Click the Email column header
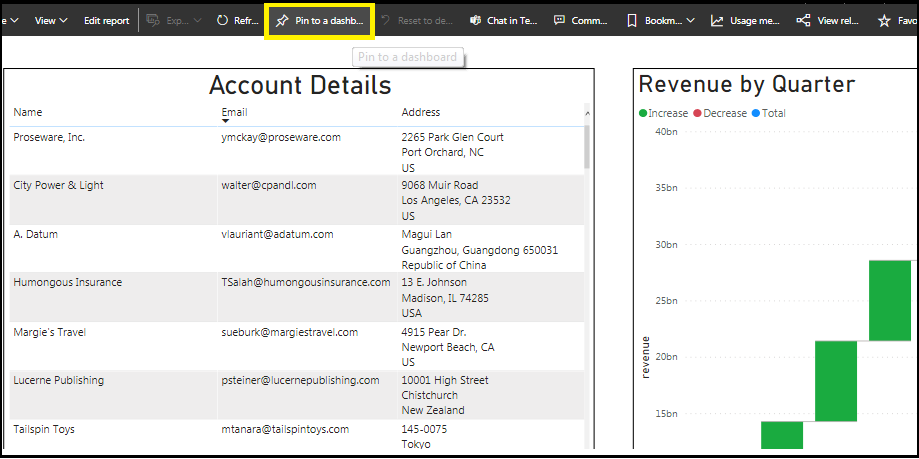This screenshot has width=919, height=459. pos(234,112)
